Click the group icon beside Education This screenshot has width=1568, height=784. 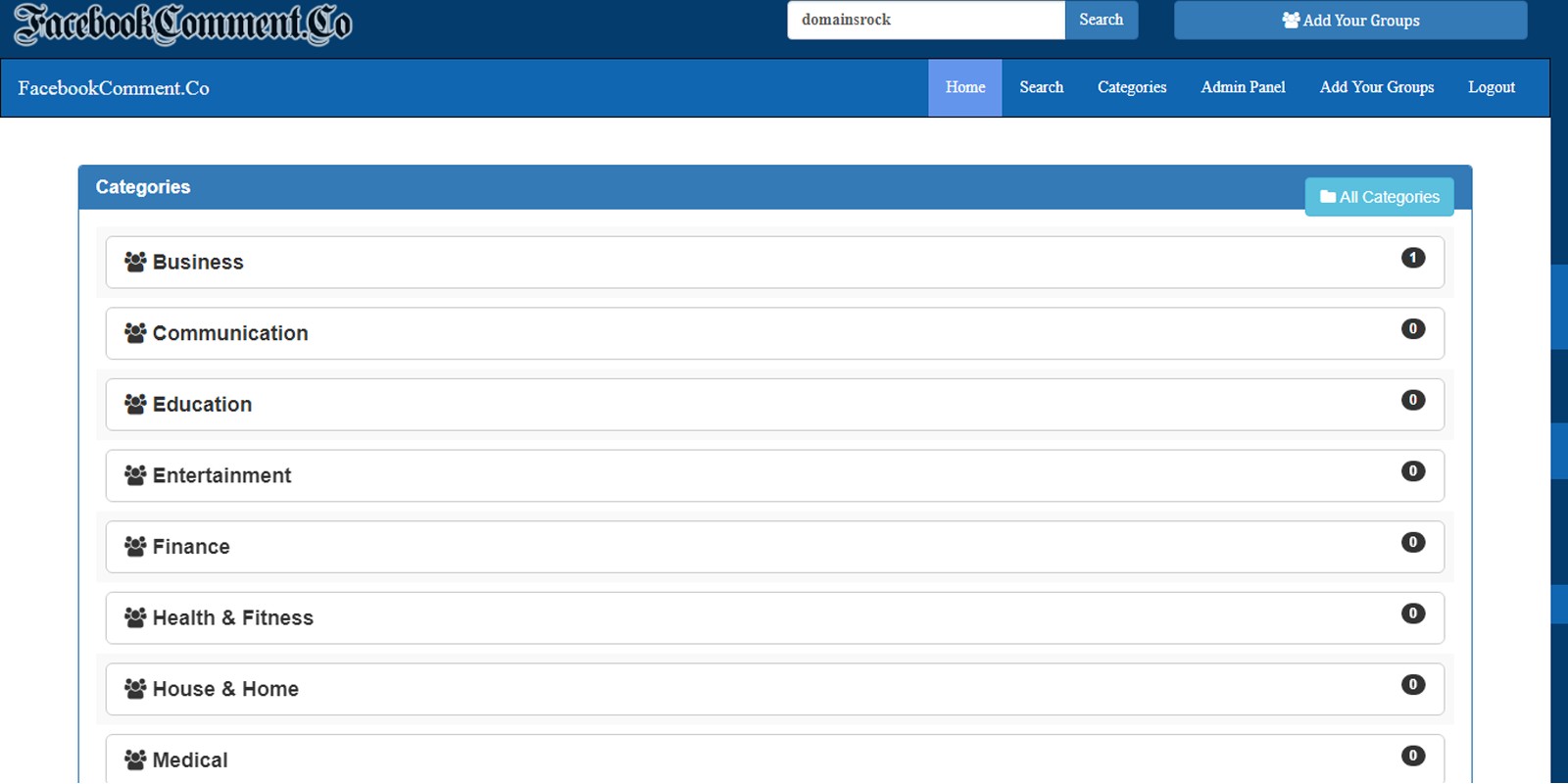tap(135, 404)
